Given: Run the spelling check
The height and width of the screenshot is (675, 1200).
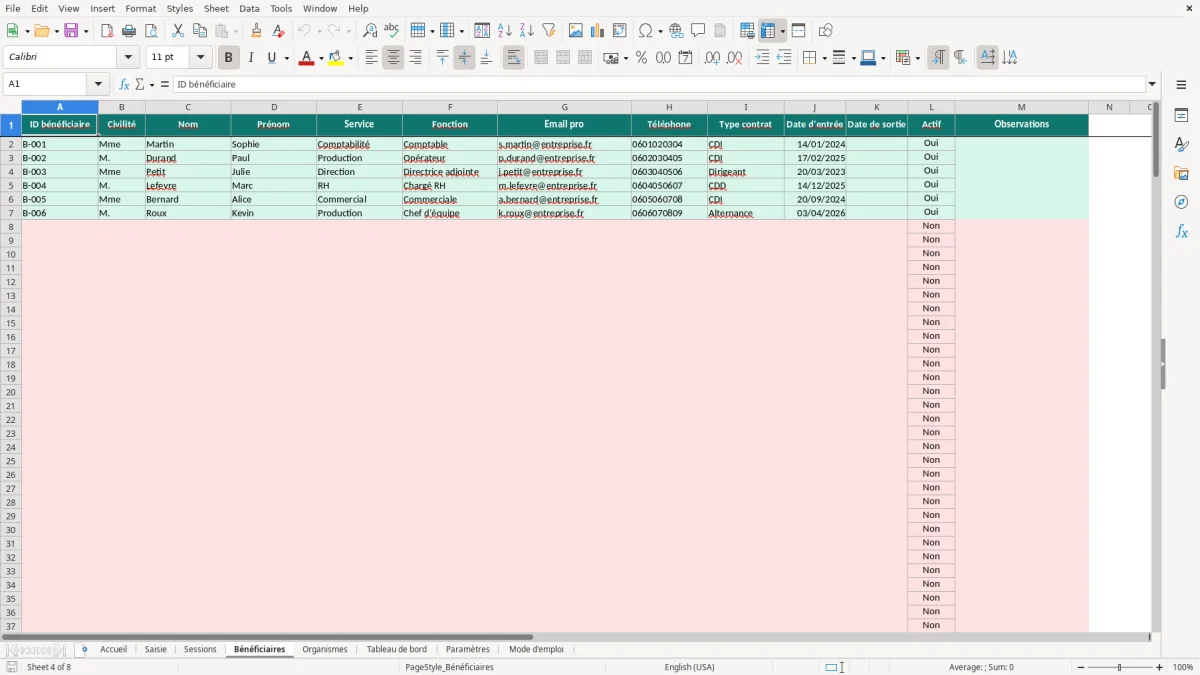Looking at the screenshot, I should point(392,31).
